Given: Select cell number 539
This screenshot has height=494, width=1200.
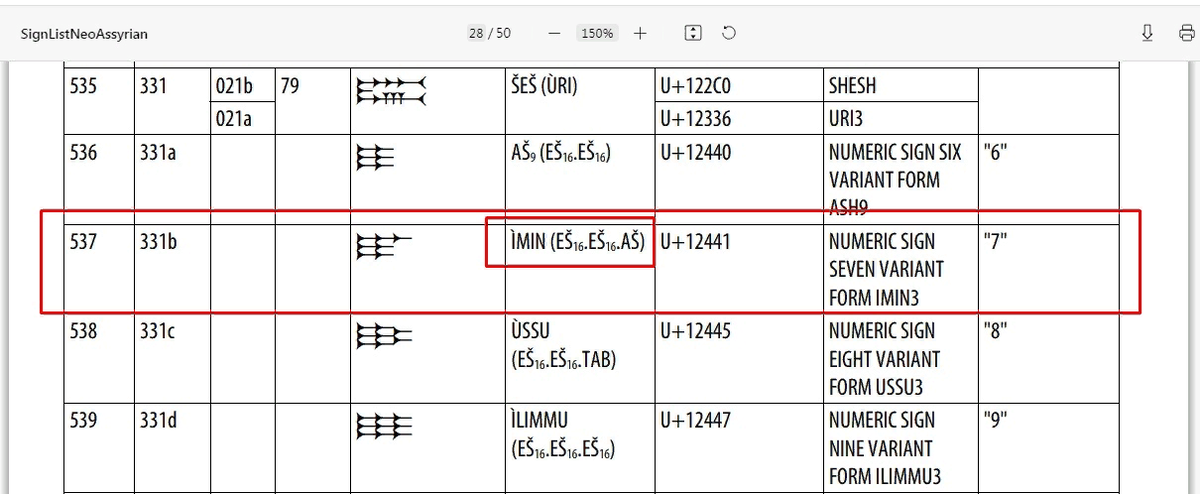Looking at the screenshot, I should pyautogui.click(x=83, y=420).
